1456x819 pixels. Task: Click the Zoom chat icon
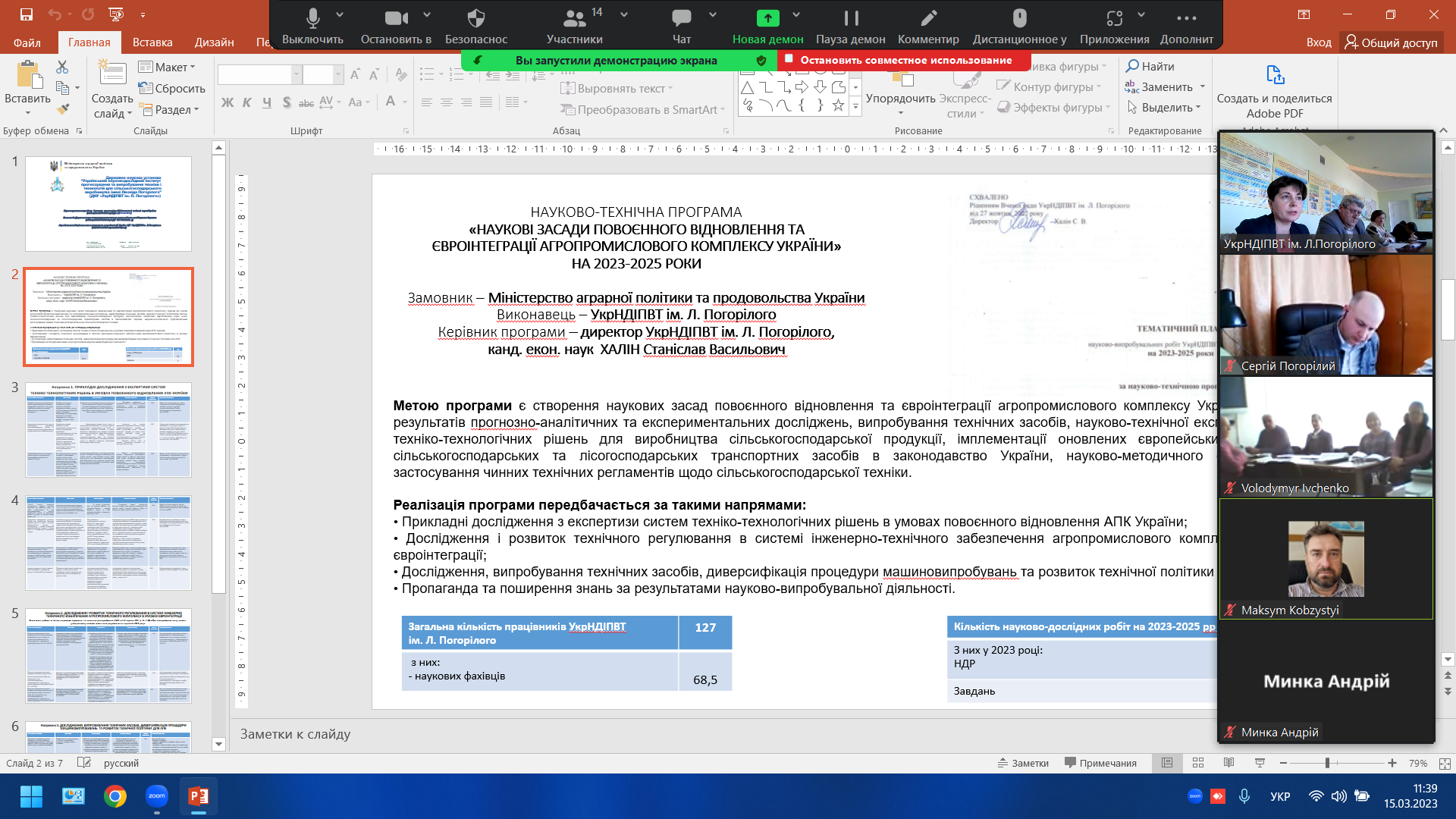[x=681, y=18]
